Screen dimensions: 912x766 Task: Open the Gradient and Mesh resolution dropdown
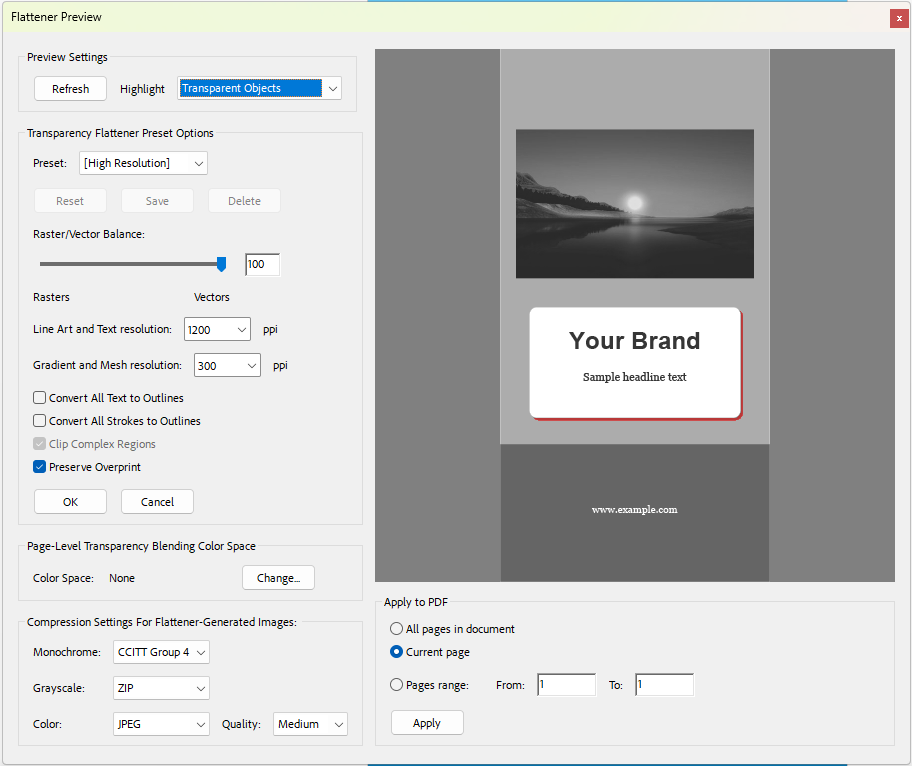coord(227,365)
